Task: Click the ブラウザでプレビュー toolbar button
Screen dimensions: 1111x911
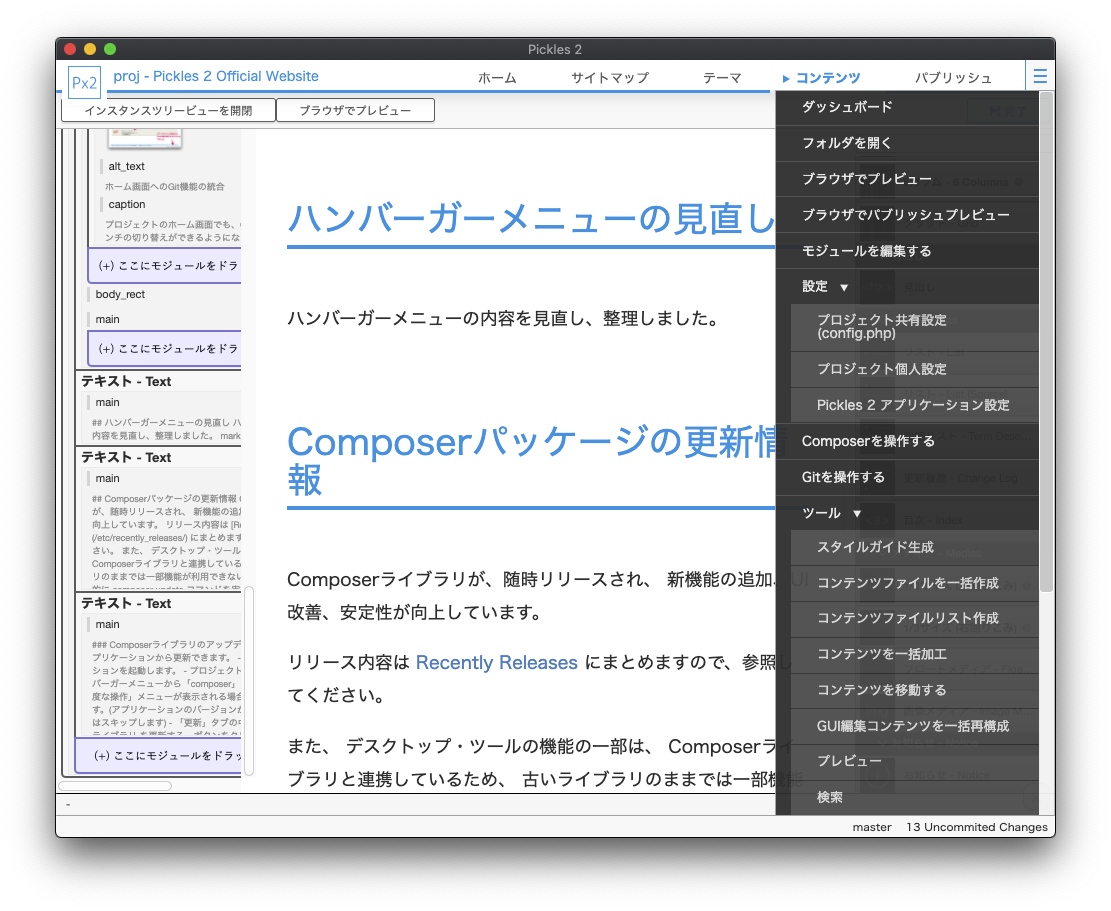Action: click(355, 110)
